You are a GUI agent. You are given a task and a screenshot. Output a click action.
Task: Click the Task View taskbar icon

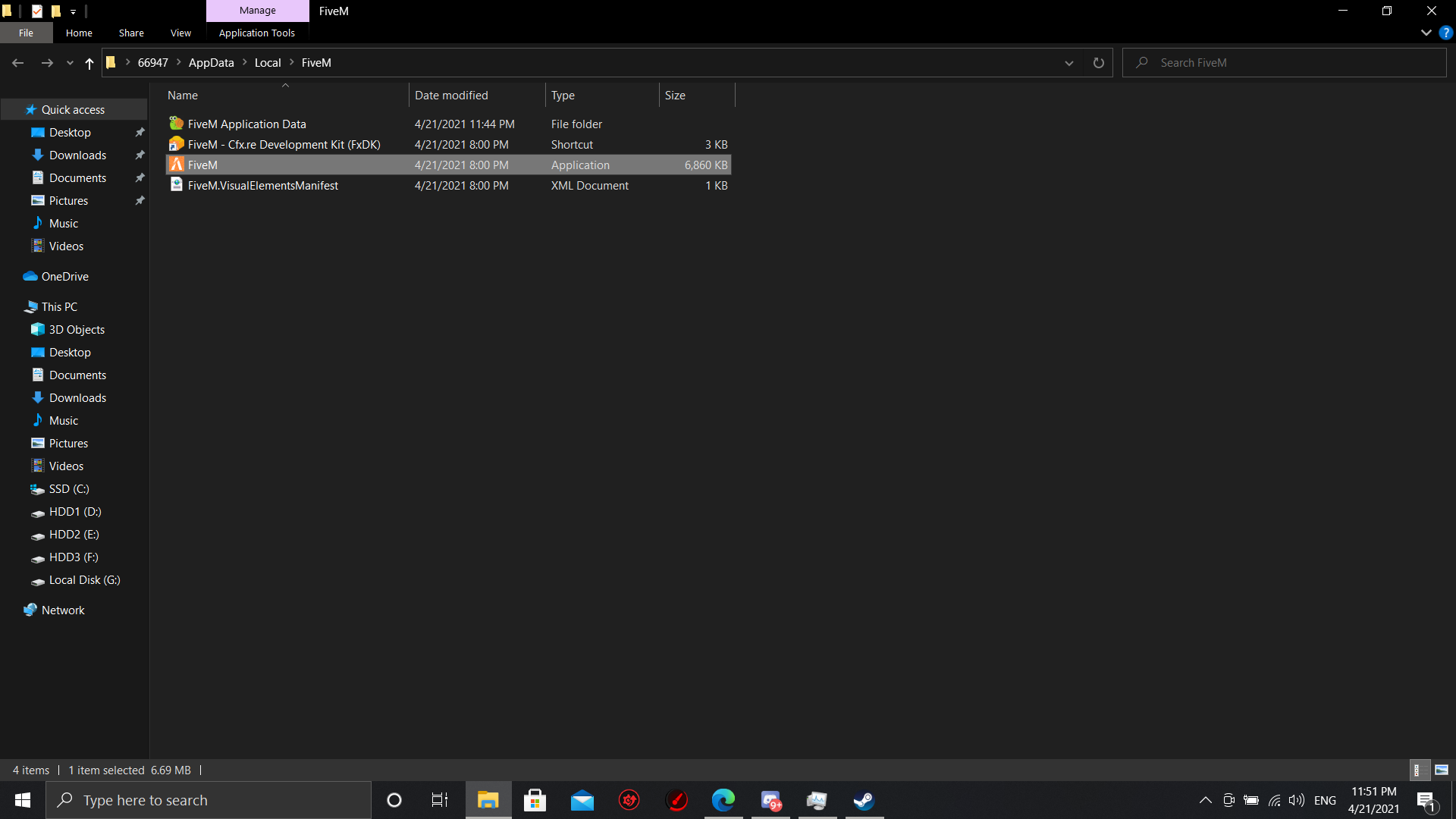click(440, 800)
